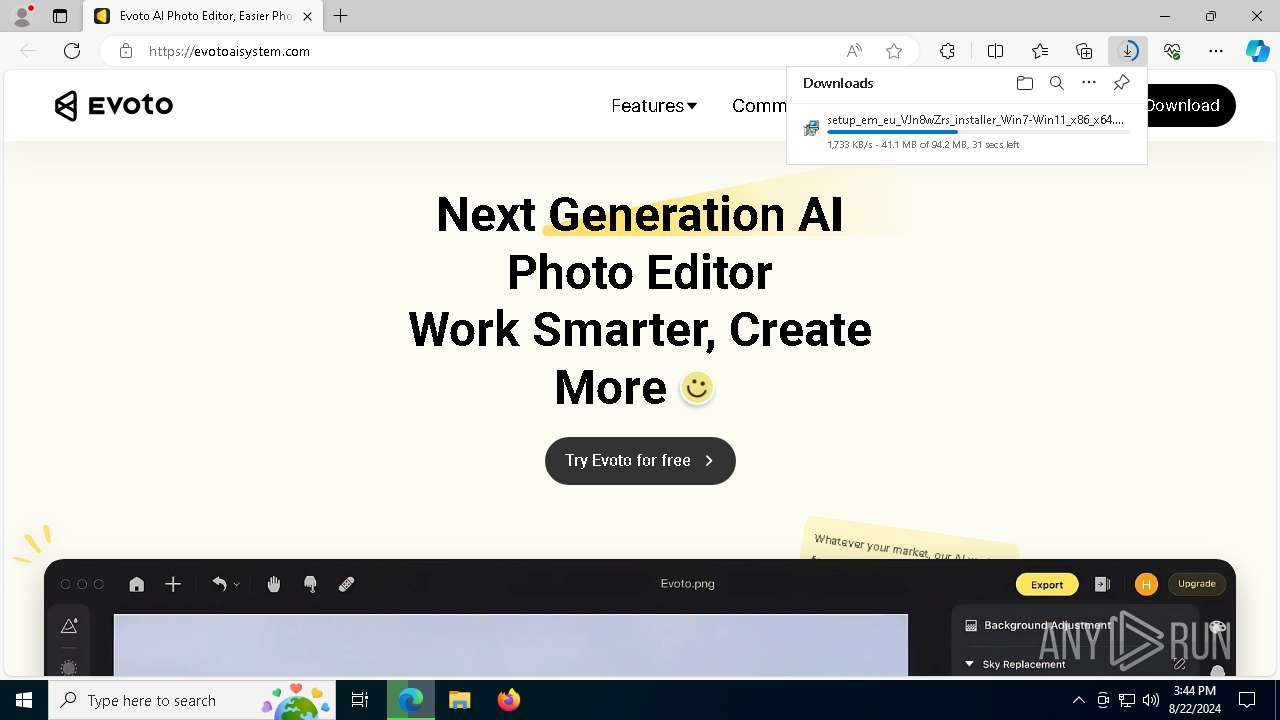Add this page to favorites
1280x720 pixels.
[894, 51]
